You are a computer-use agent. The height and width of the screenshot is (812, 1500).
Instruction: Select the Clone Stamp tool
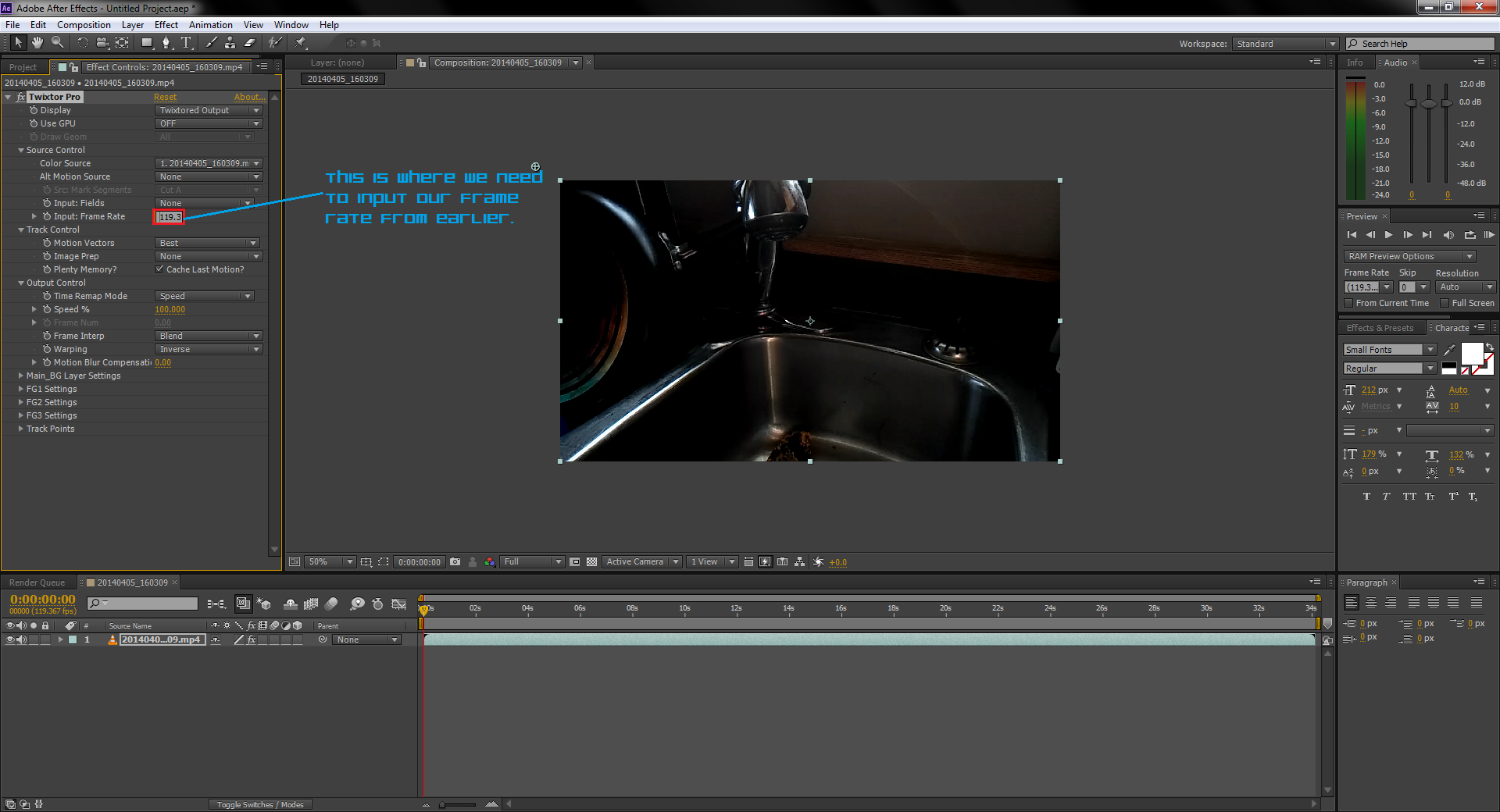click(230, 42)
